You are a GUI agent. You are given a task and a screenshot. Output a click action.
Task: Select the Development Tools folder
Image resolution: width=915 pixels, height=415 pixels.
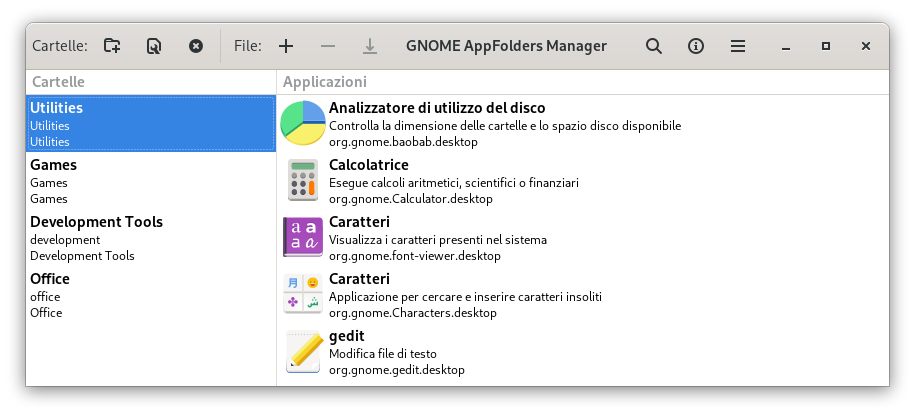151,238
